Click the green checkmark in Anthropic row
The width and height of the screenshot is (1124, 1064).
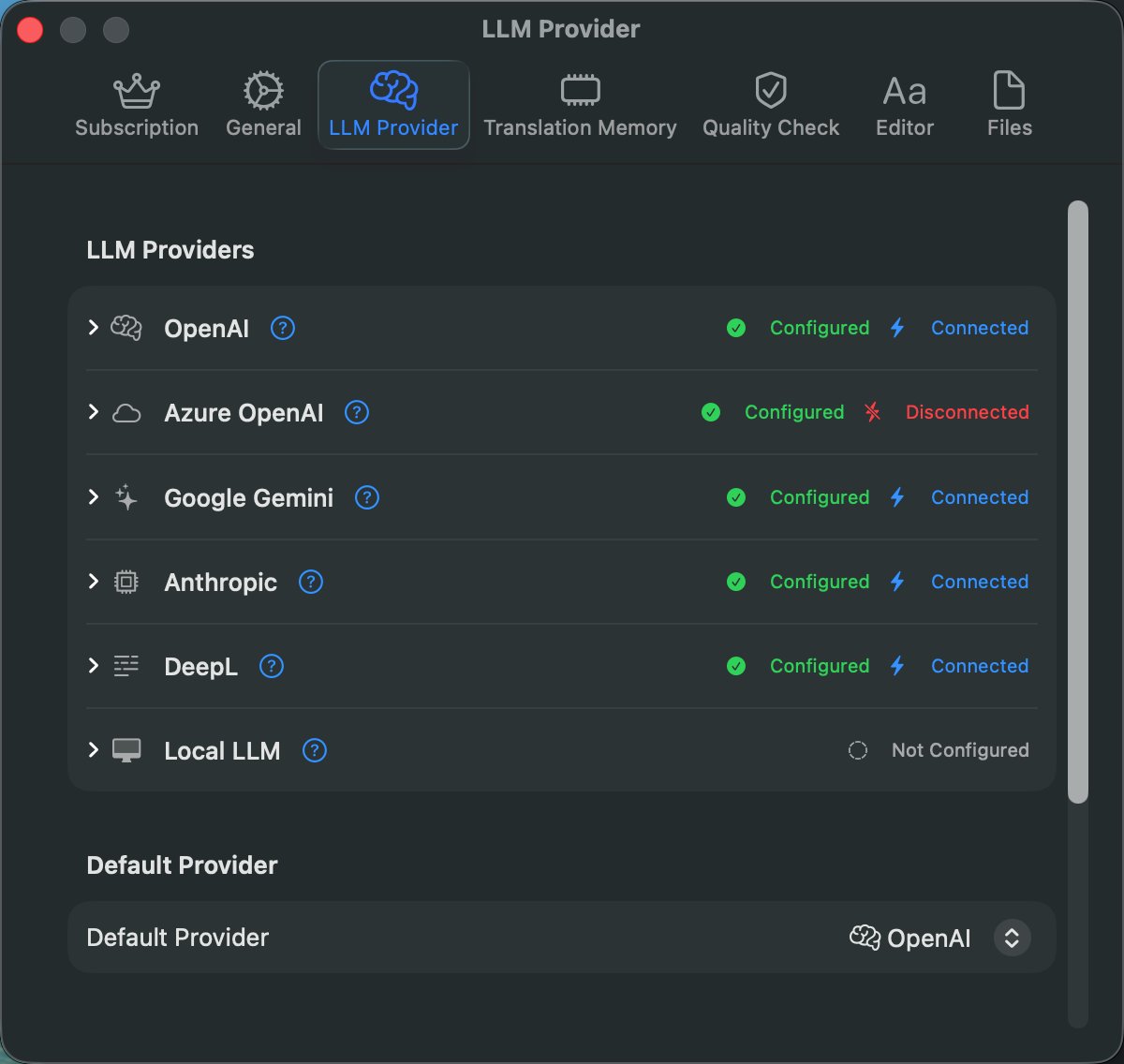[x=736, y=582]
